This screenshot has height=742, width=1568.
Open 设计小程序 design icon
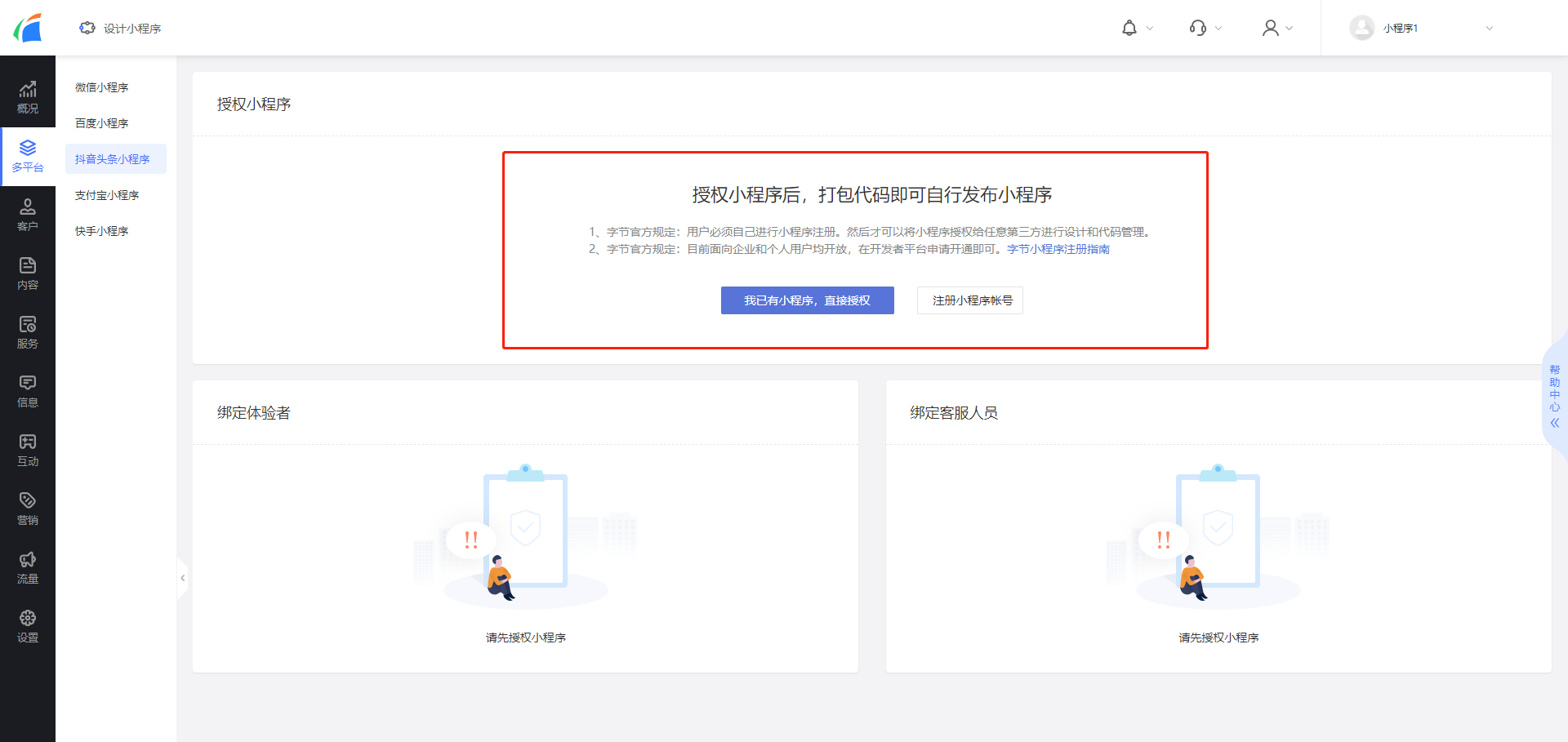coord(87,28)
